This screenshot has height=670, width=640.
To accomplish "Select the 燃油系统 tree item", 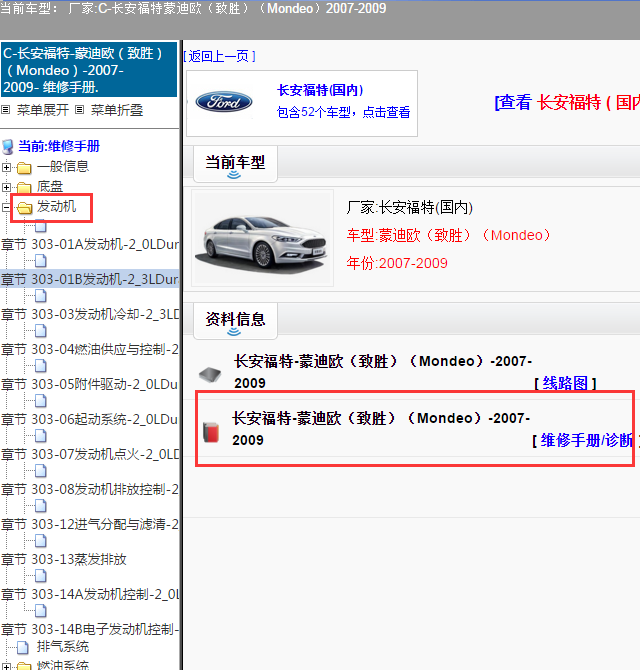I will coord(63,666).
